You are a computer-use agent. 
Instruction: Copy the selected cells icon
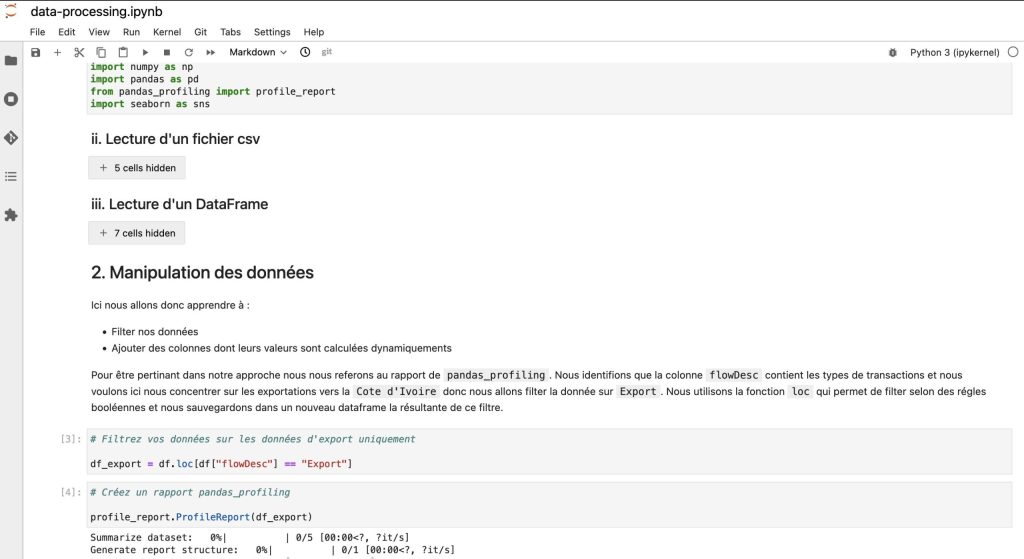[x=101, y=52]
